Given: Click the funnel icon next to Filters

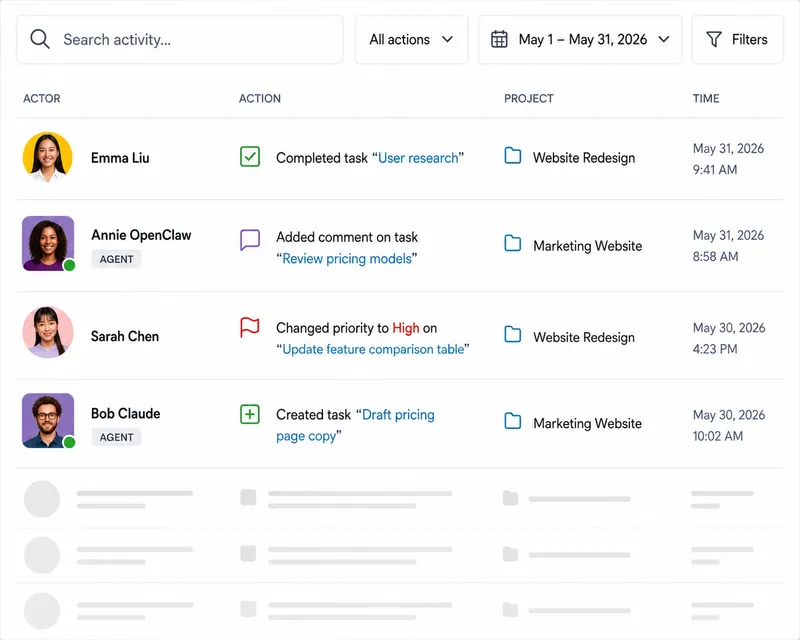Looking at the screenshot, I should [714, 39].
